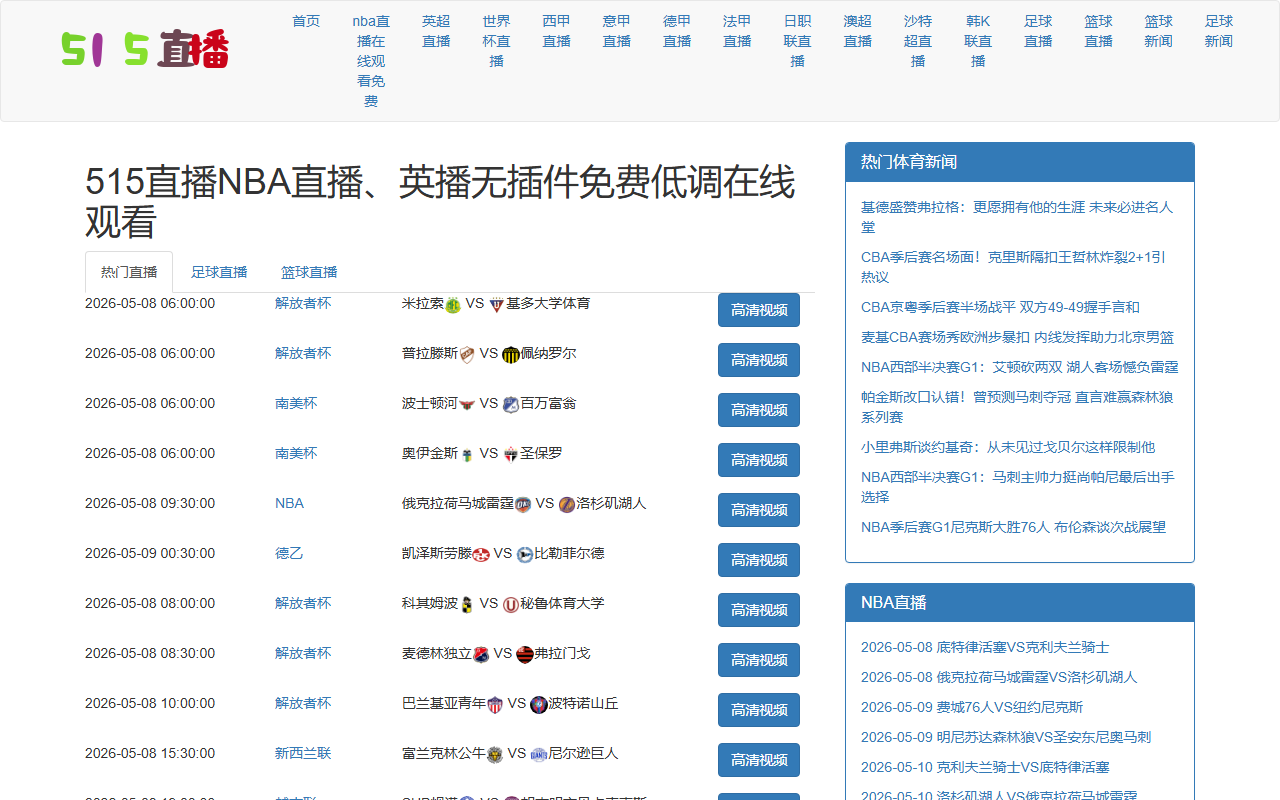Switch to the 篮球直播 tab

tap(309, 272)
